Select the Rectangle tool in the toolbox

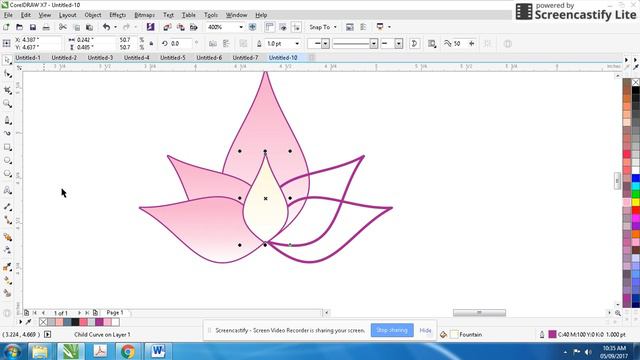(x=7, y=147)
